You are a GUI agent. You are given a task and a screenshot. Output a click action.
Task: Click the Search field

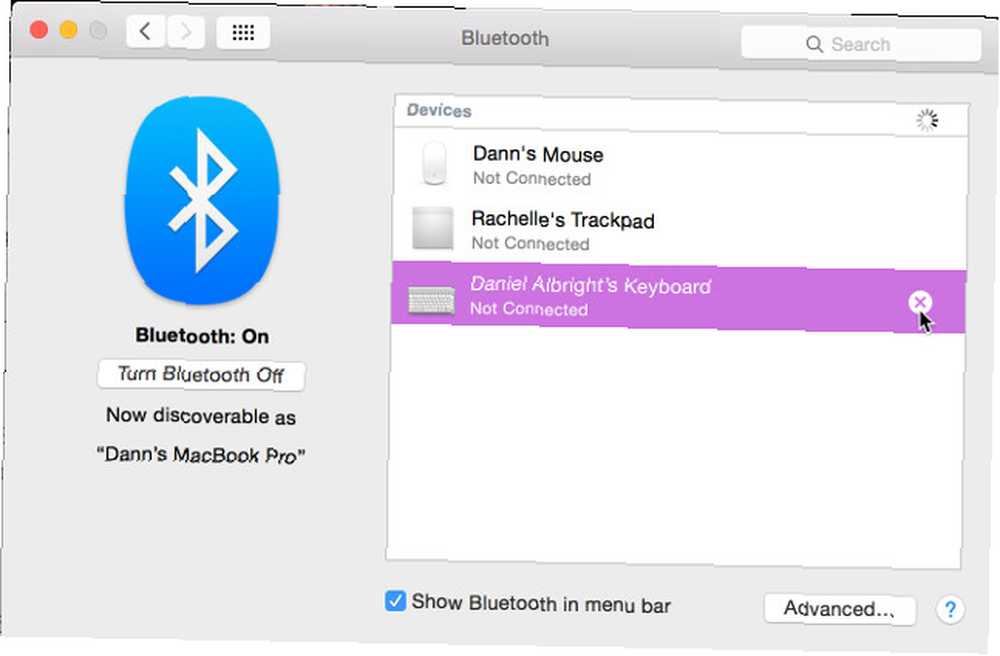pyautogui.click(x=860, y=44)
